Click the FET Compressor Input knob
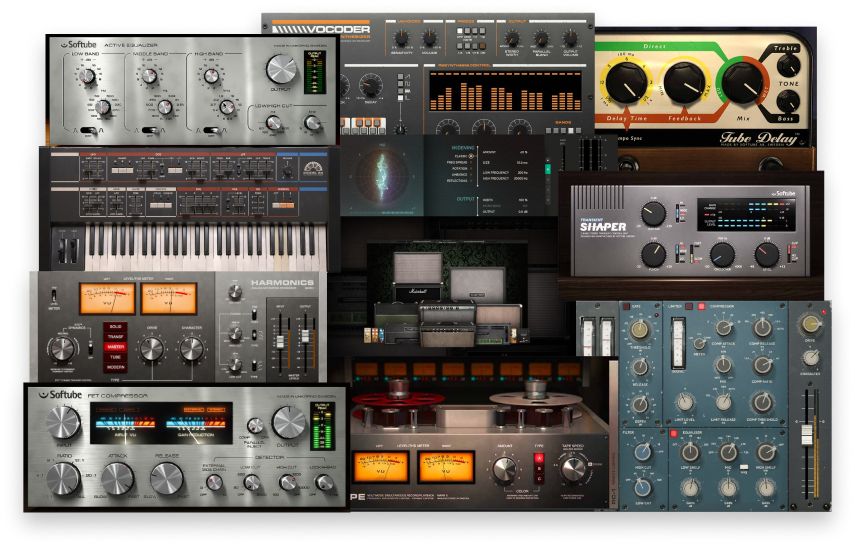The image size is (855, 547). coord(63,421)
